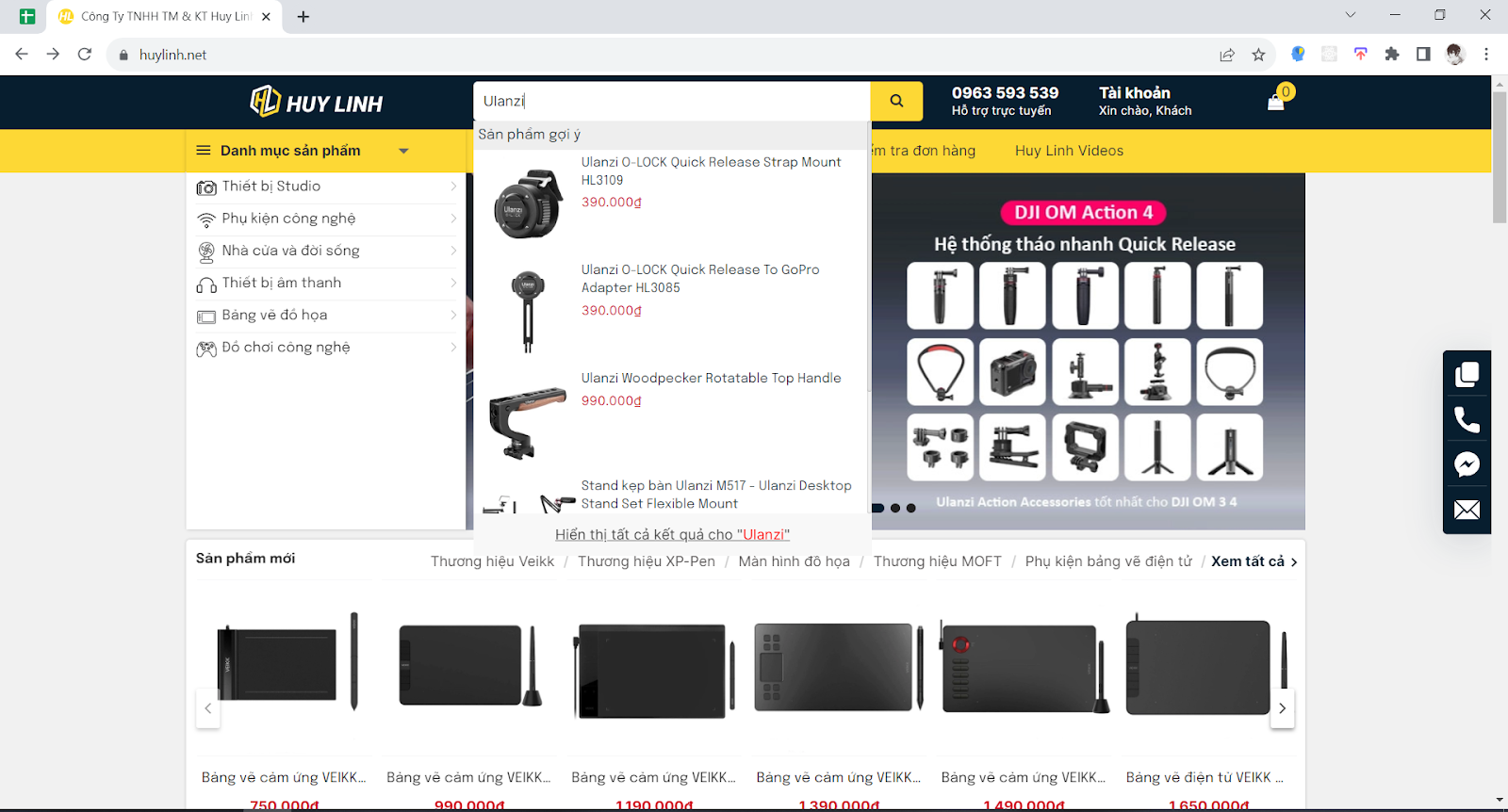
Task: Expand Phụ kiện công nghệ submenu chevron
Action: pyautogui.click(x=453, y=219)
